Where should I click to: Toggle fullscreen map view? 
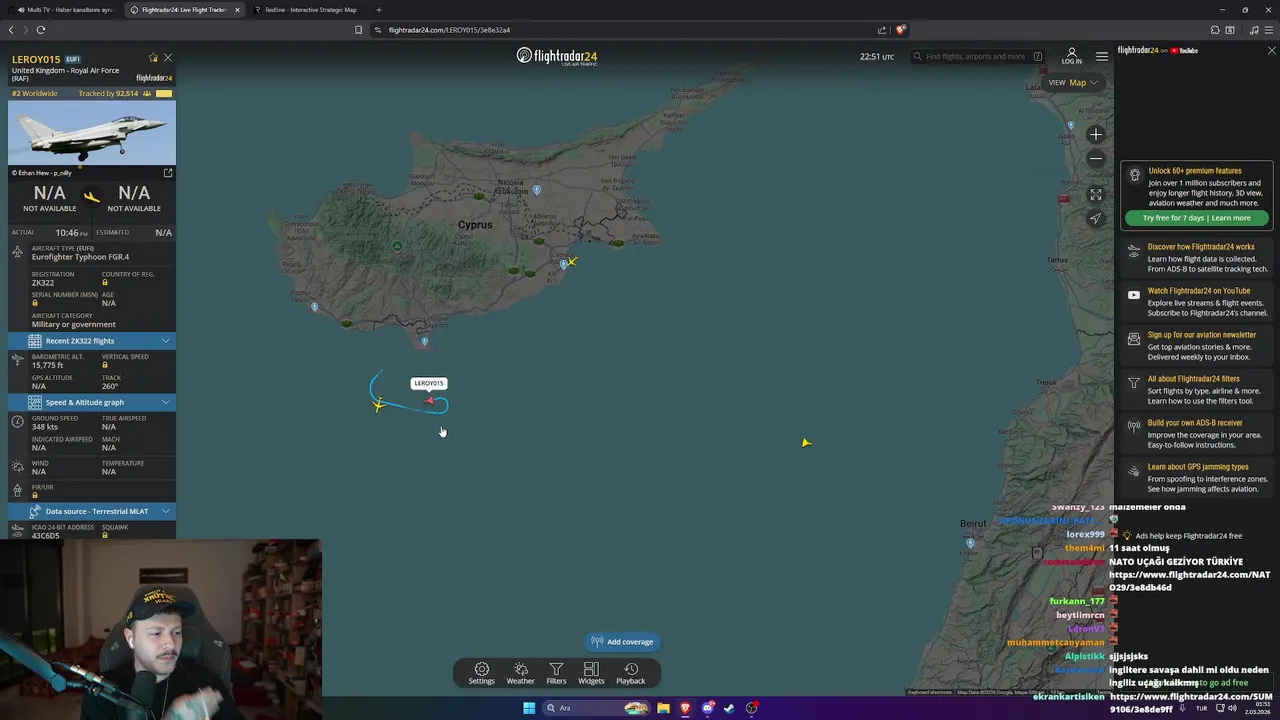click(x=1096, y=195)
